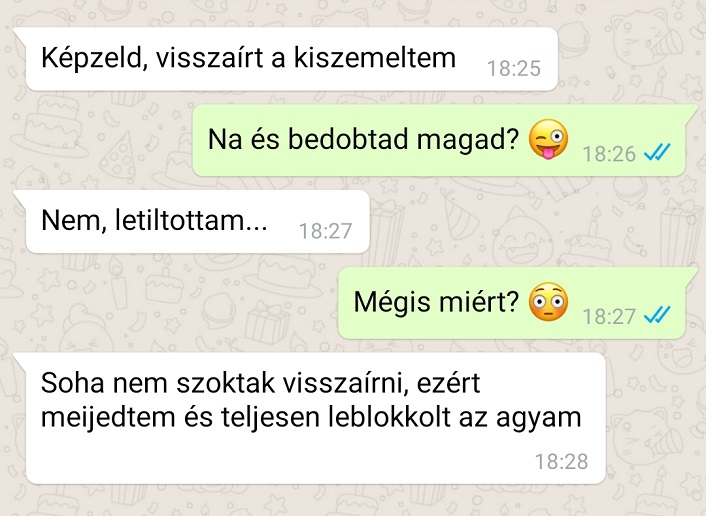Screen dimensions: 706x516
Task: Click the 18:27 timestamp on green bubble
Action: pyautogui.click(x=609, y=317)
